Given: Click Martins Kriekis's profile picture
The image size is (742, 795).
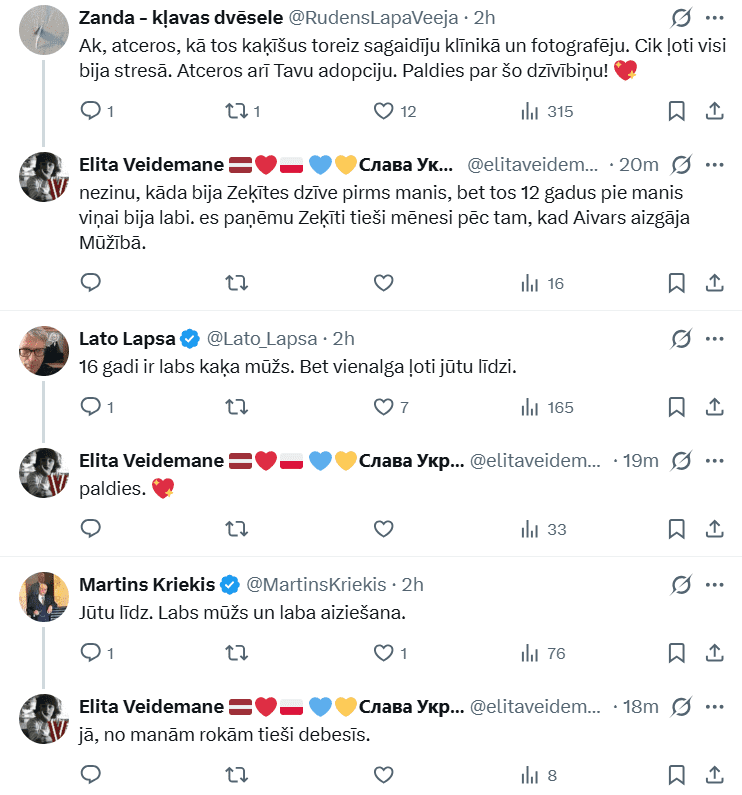Looking at the screenshot, I should click(44, 595).
